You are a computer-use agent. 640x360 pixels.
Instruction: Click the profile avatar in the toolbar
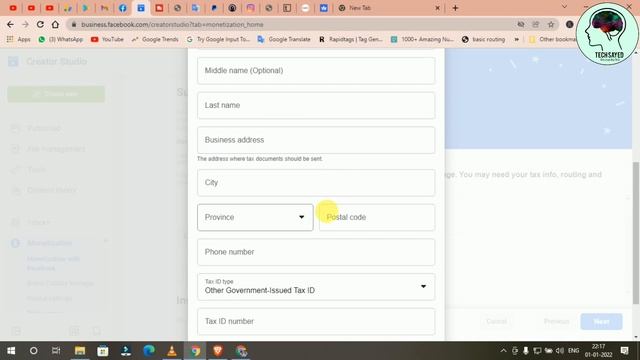[569, 24]
